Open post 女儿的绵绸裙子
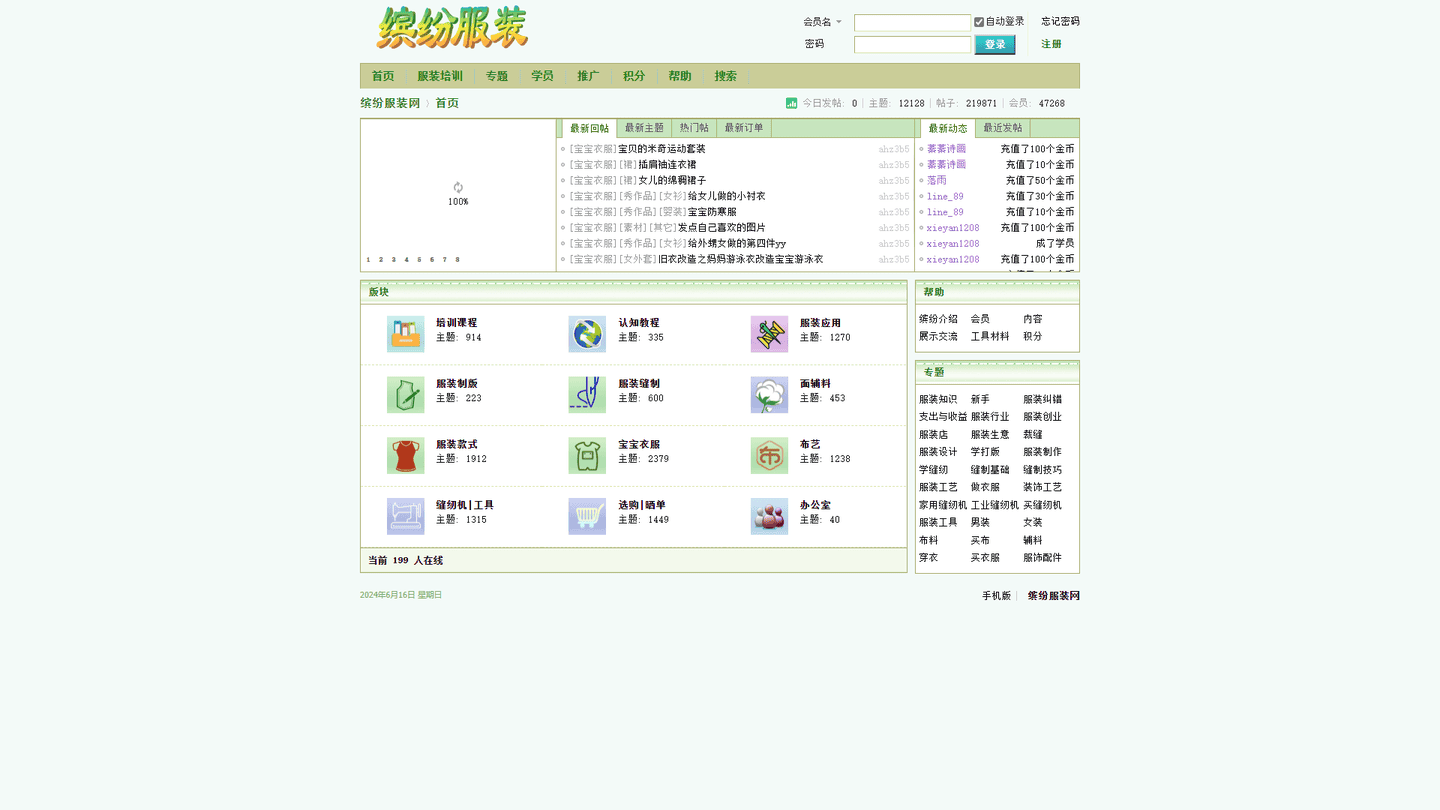The width and height of the screenshot is (1440, 810). pos(672,181)
